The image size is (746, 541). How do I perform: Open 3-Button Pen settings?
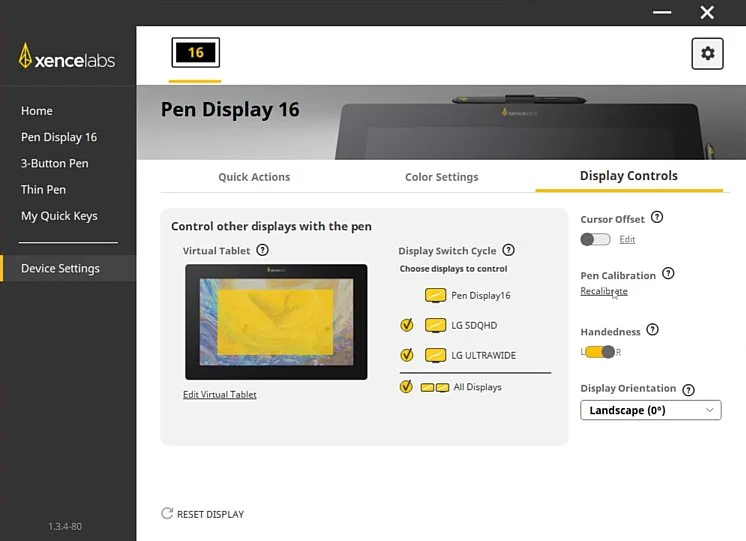(55, 163)
